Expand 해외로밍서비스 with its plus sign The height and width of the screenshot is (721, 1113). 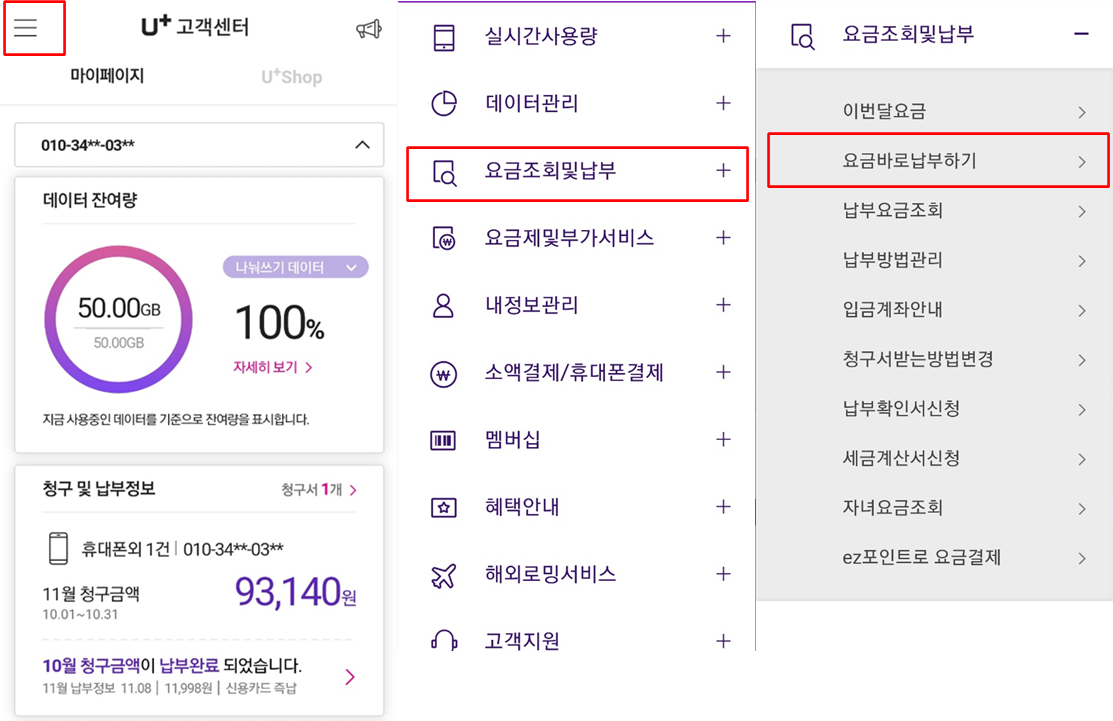coord(723,573)
